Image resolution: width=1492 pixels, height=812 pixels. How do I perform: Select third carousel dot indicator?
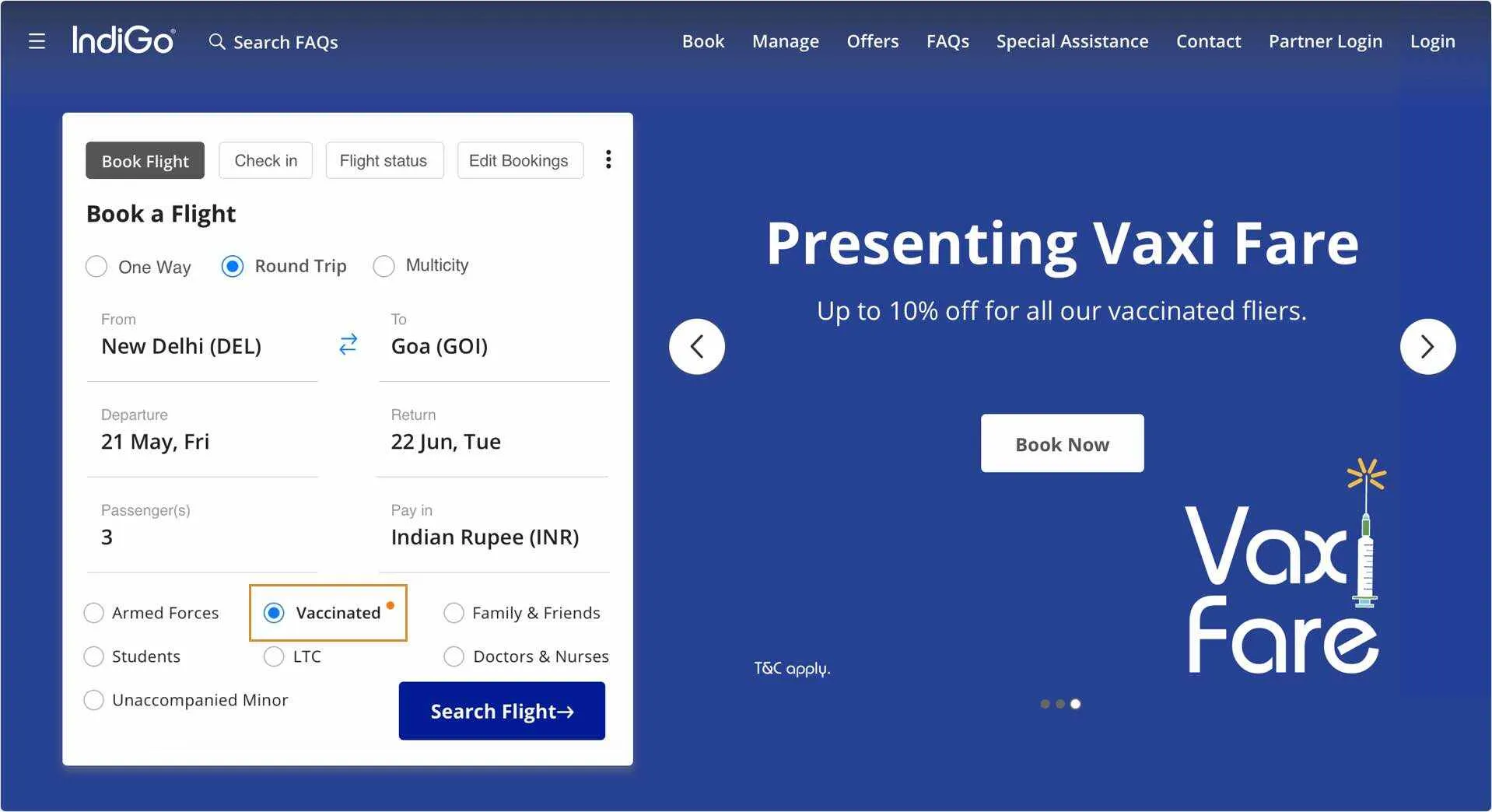(1075, 704)
